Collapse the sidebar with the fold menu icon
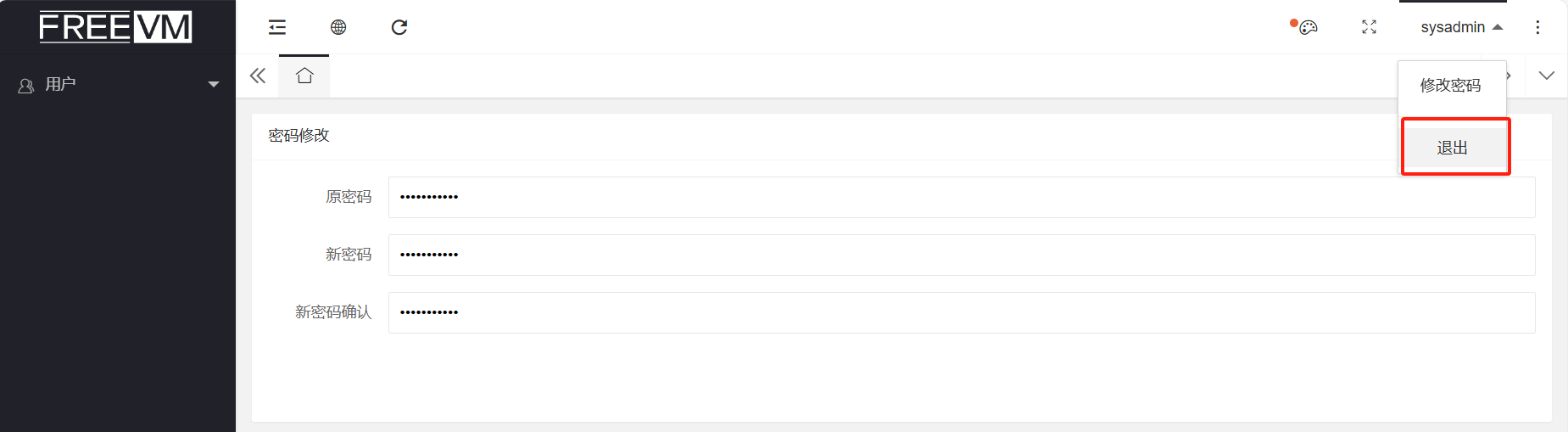This screenshot has height=432, width=1568. (x=277, y=27)
